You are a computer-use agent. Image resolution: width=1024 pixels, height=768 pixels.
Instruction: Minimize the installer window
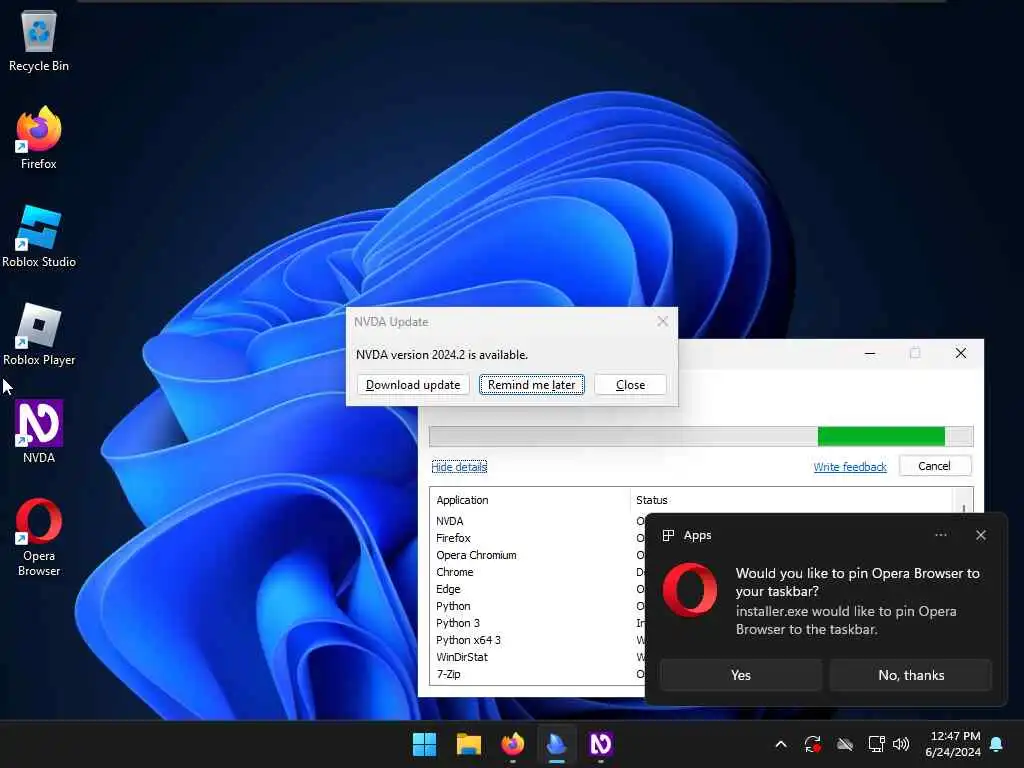point(870,353)
